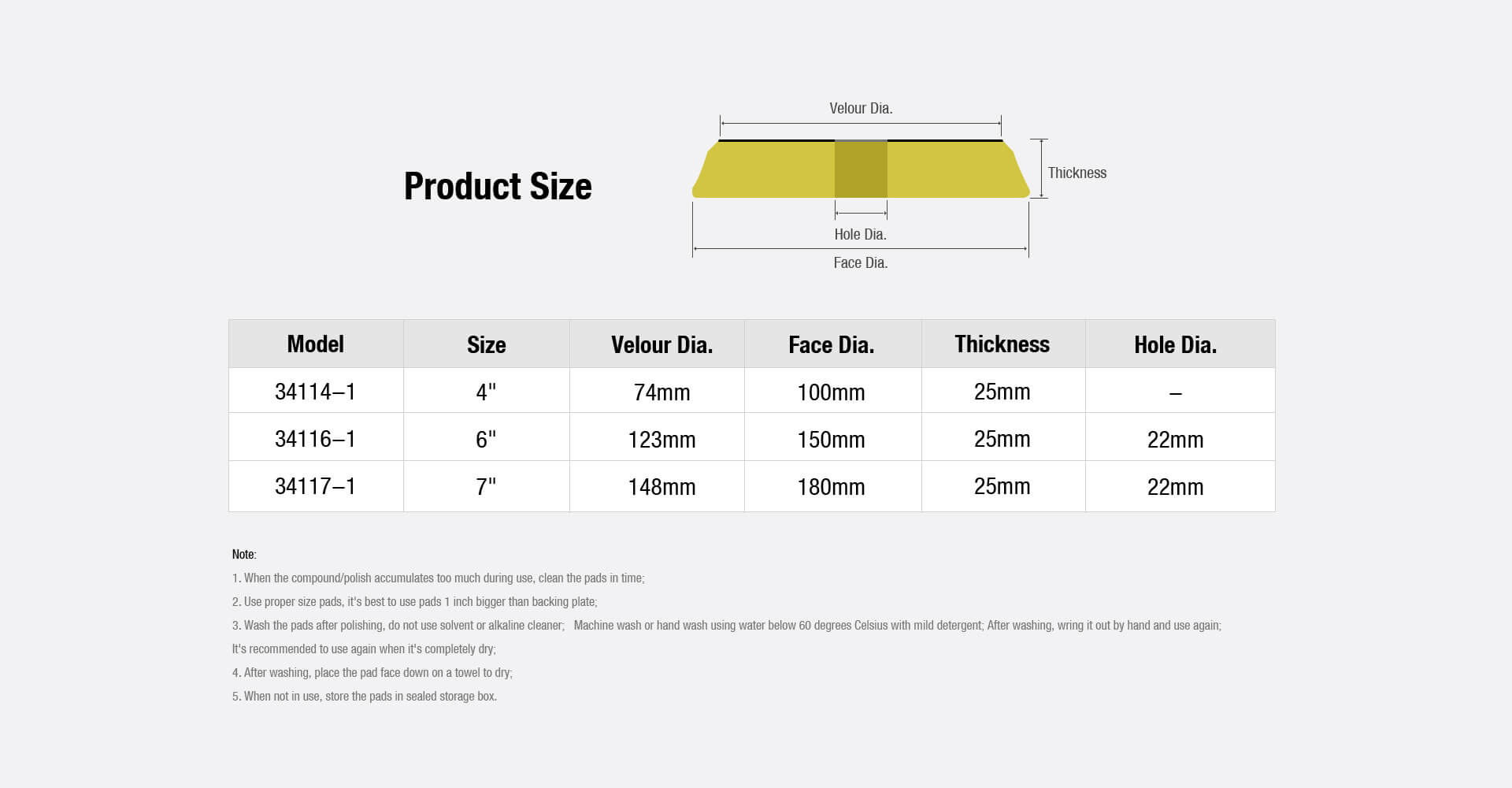The image size is (1512, 788).
Task: Click the yellow pad diagram body
Action: [x=772, y=169]
